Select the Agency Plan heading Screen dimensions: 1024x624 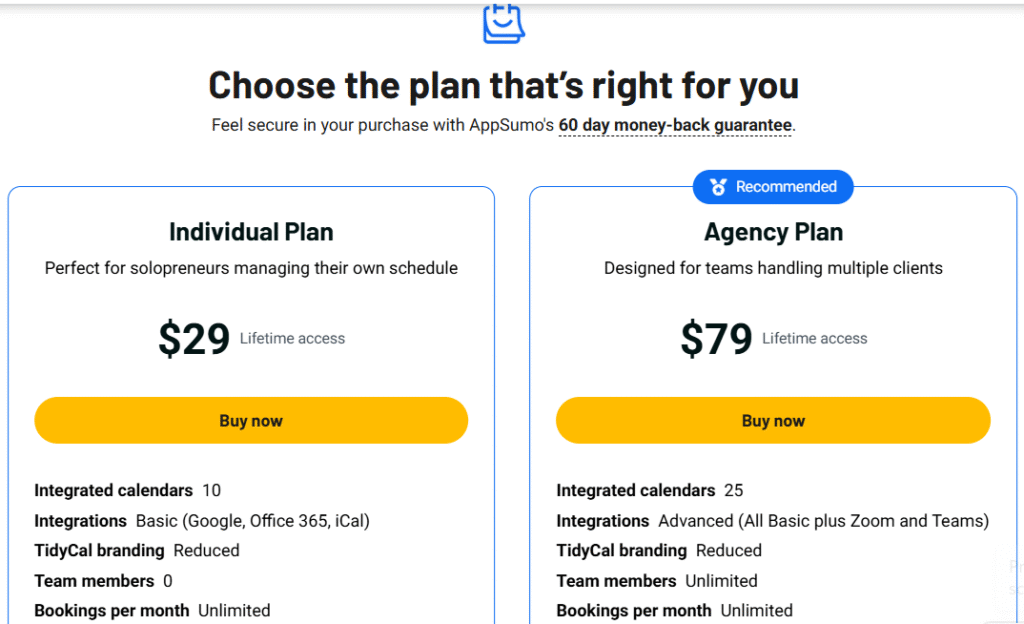773,232
